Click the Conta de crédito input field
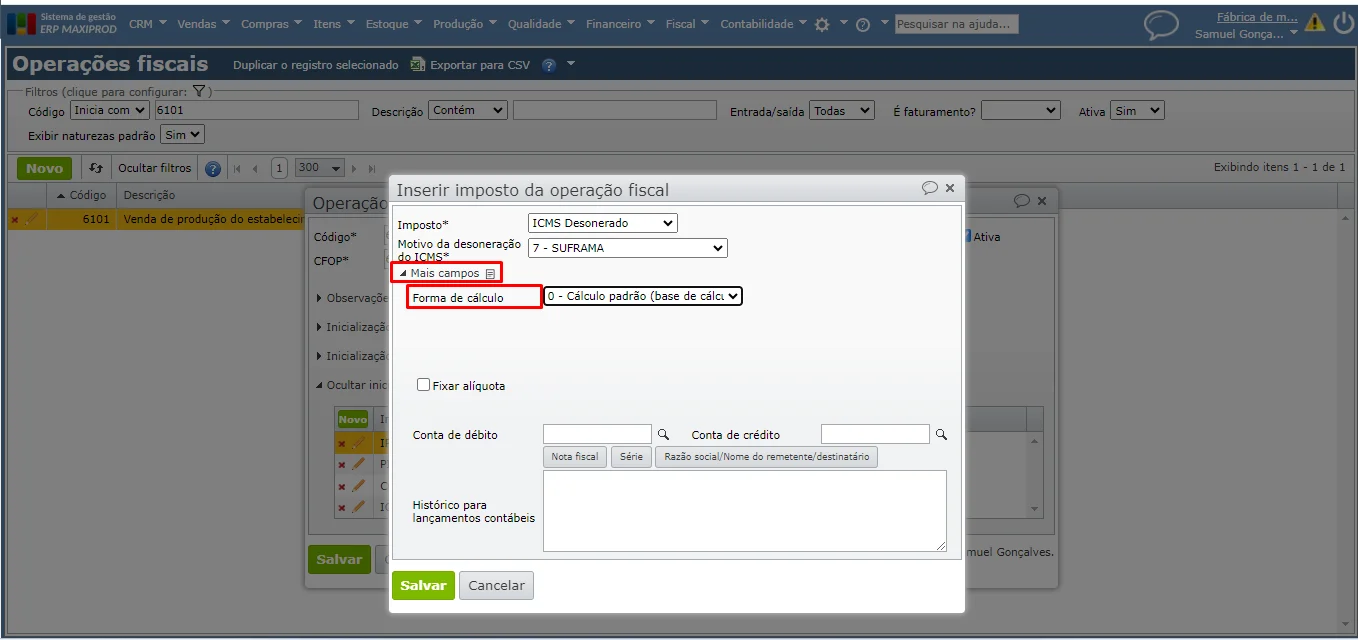Viewport: 1358px width, 640px height. point(875,434)
